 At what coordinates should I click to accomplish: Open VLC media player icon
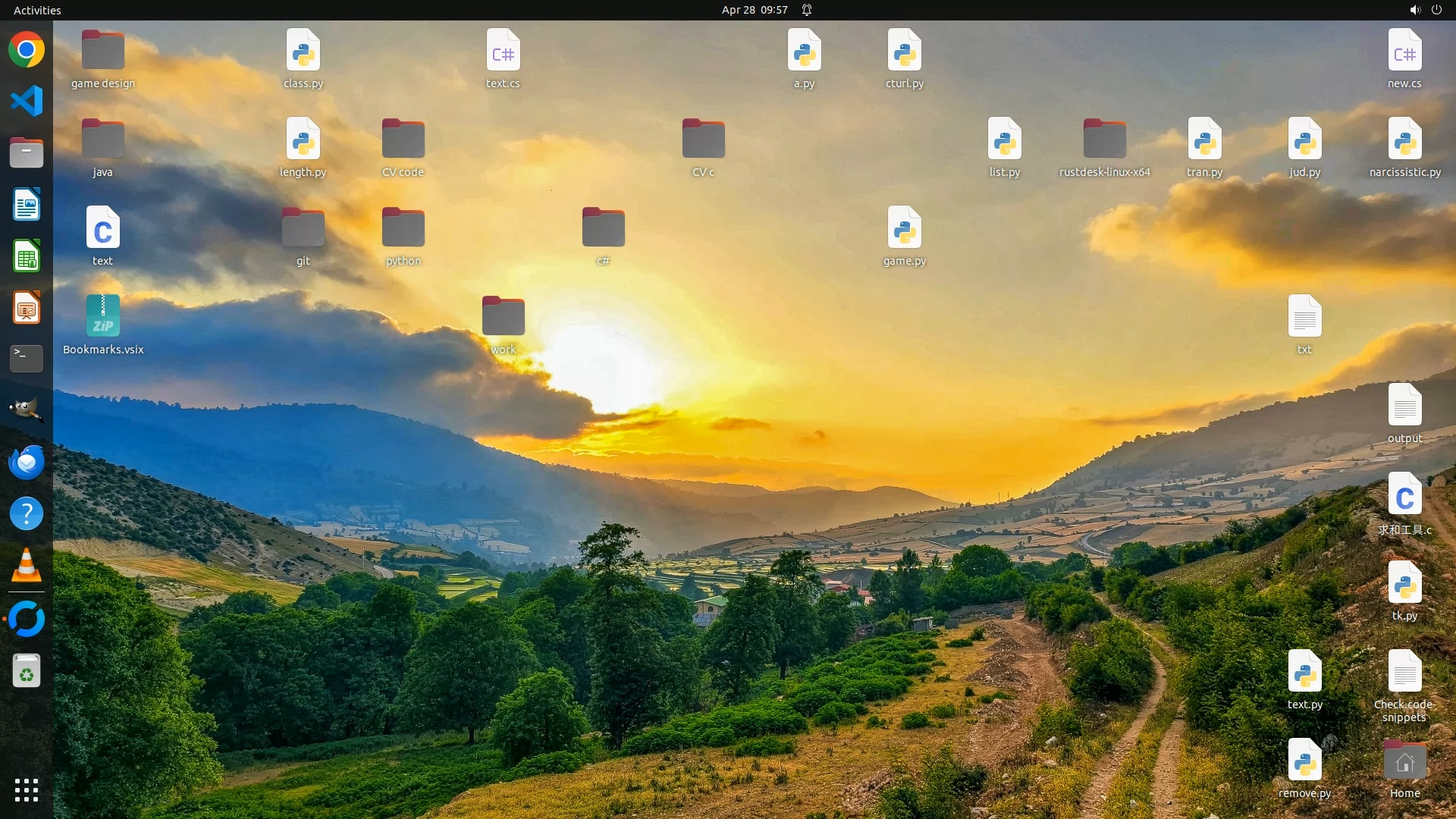(27, 566)
